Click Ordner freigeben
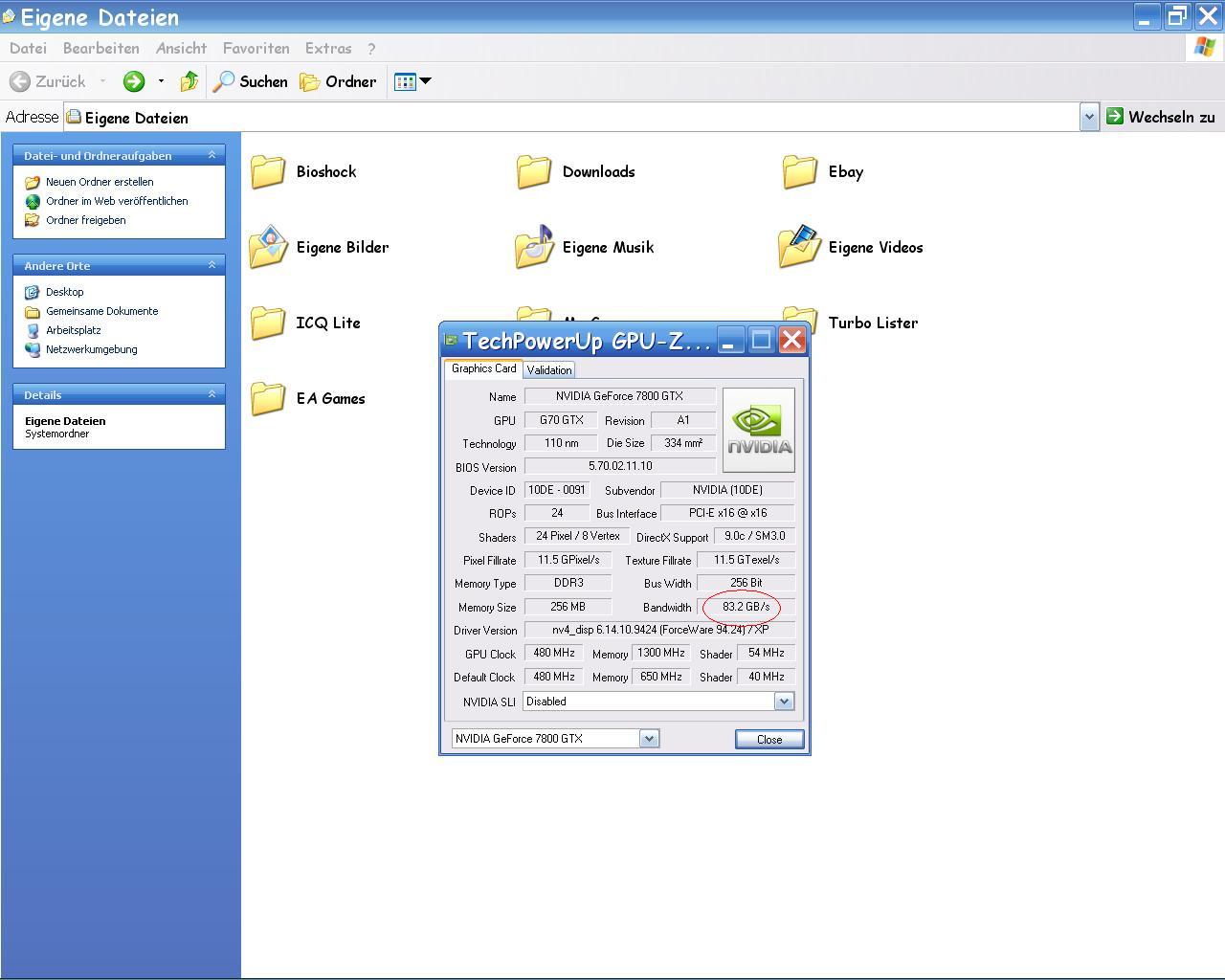 pyautogui.click(x=85, y=220)
